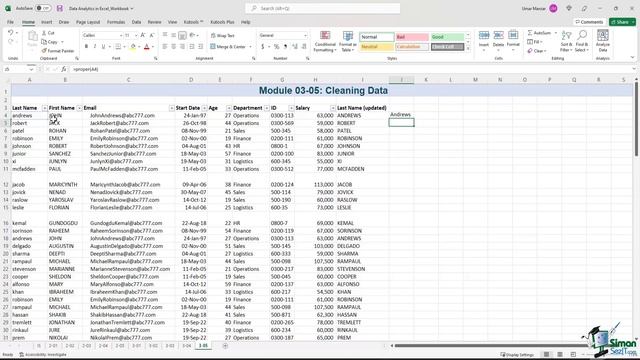Open the Home ribbon tab

[28, 22]
